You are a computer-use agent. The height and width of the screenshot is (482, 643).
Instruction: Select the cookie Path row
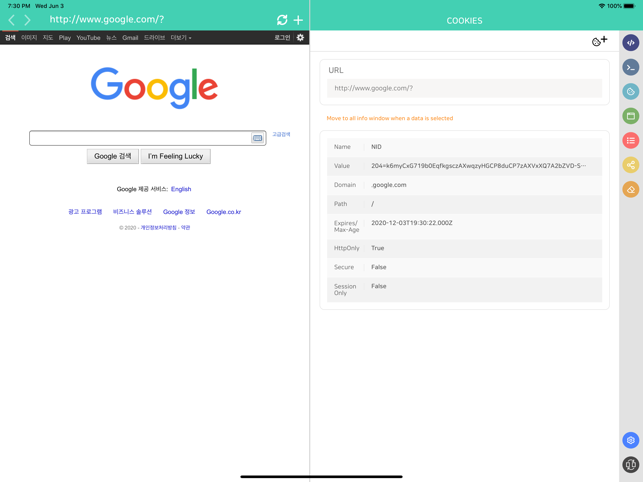coord(464,204)
